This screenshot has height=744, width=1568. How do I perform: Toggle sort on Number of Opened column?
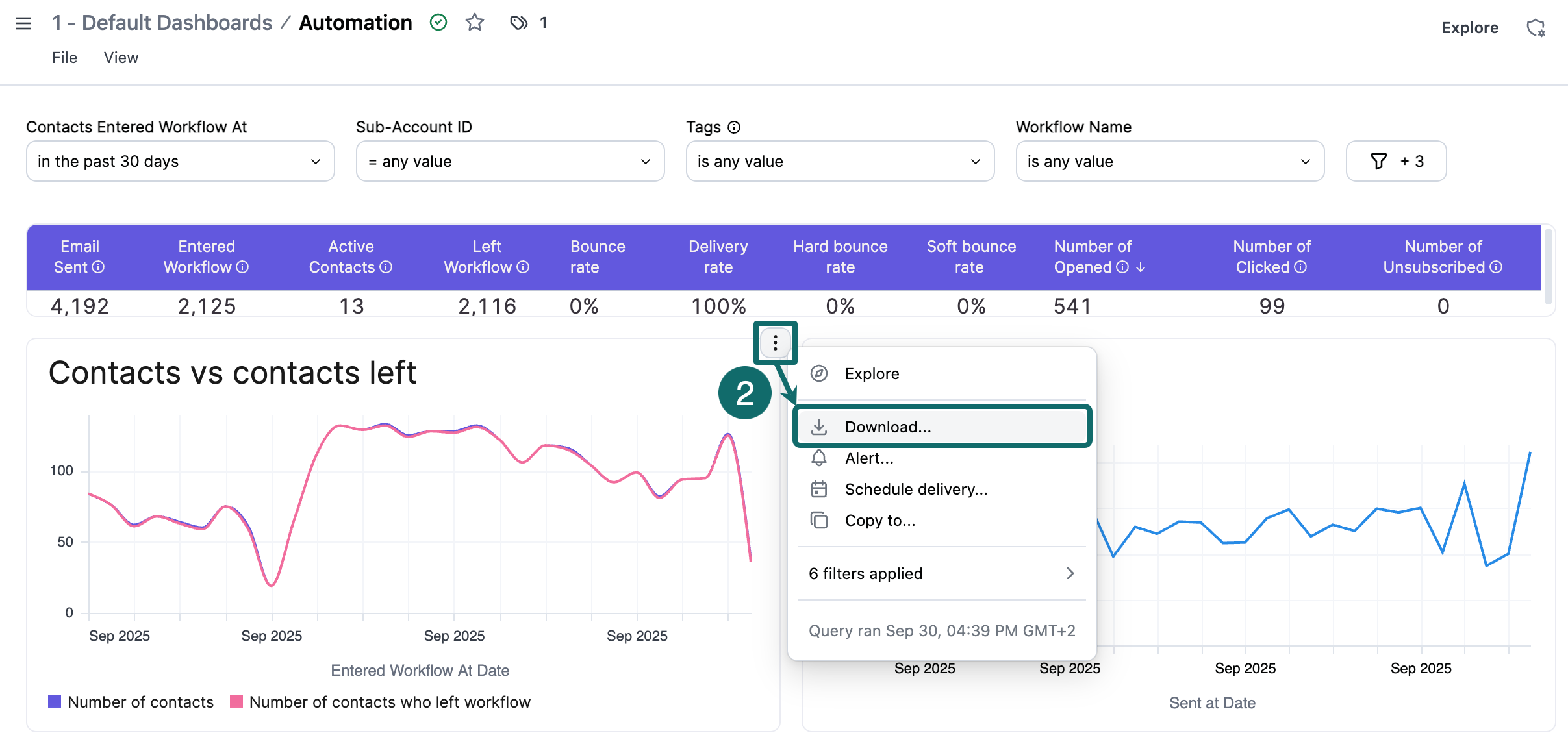tap(1141, 267)
